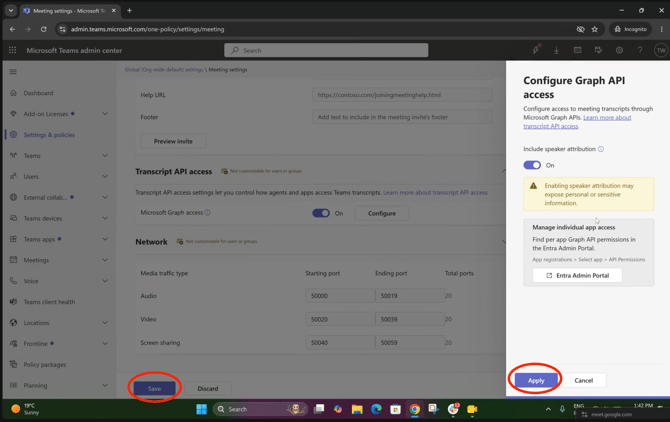The width and height of the screenshot is (670, 422).
Task: Click the Teams client health icon
Action: tap(13, 302)
